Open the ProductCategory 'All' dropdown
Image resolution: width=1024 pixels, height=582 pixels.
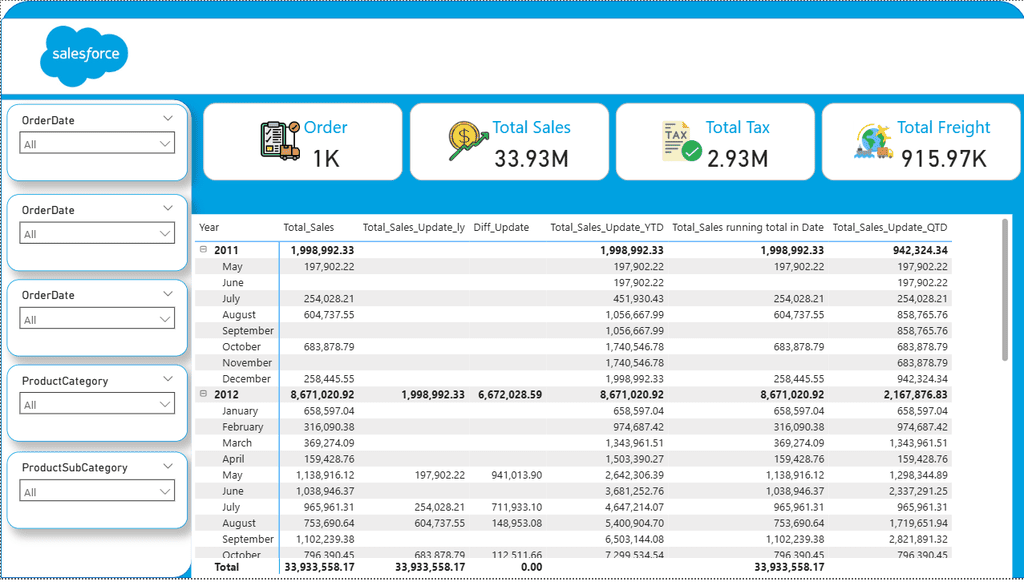click(x=98, y=405)
